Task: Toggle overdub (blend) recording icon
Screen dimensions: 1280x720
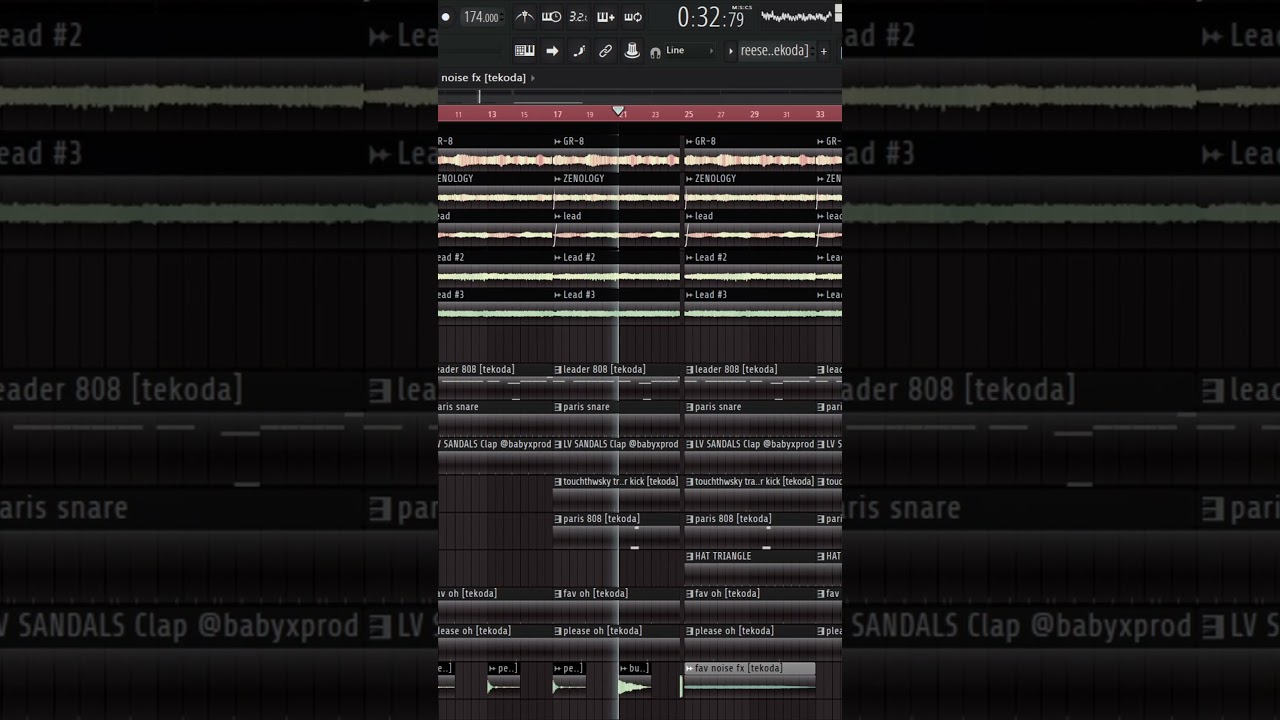Action: click(605, 17)
